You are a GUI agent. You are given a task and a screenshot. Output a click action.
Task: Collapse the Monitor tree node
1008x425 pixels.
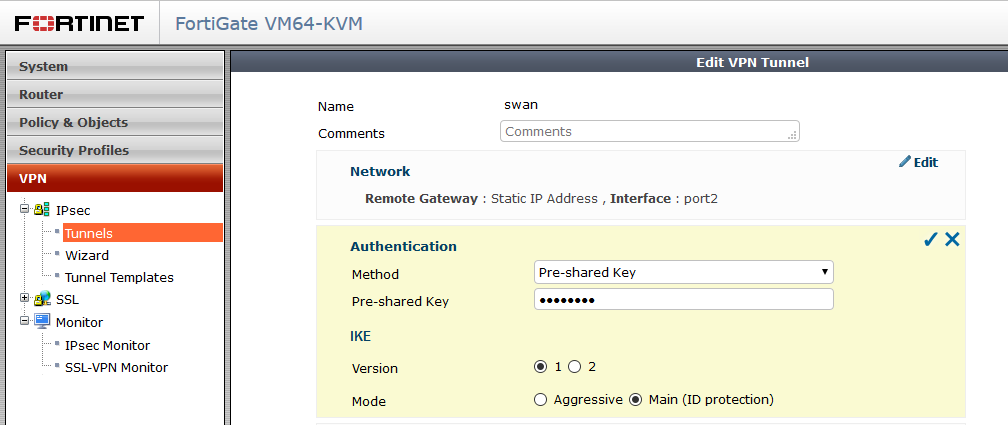click(x=24, y=322)
